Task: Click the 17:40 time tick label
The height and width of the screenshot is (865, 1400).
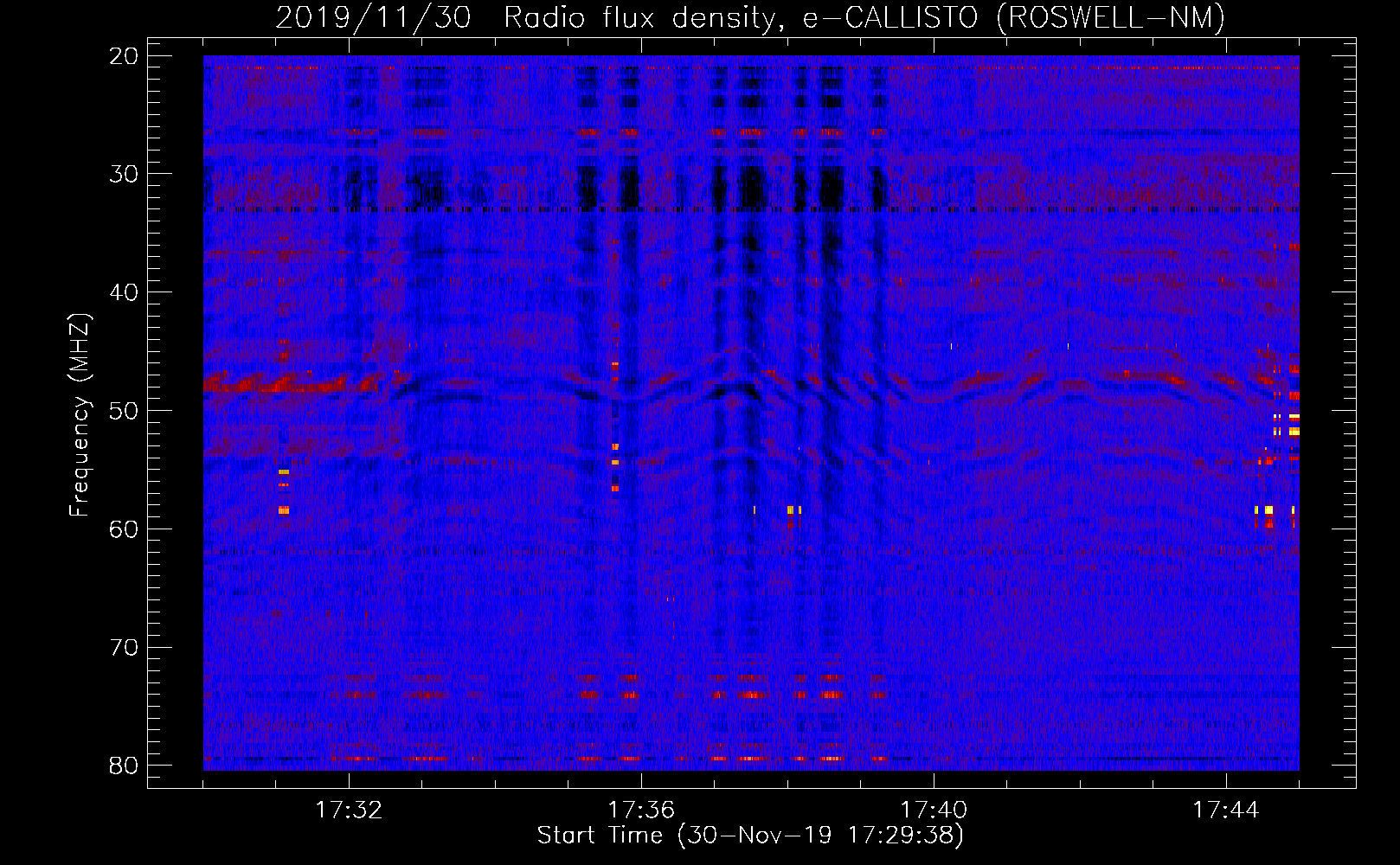Action: (934, 811)
